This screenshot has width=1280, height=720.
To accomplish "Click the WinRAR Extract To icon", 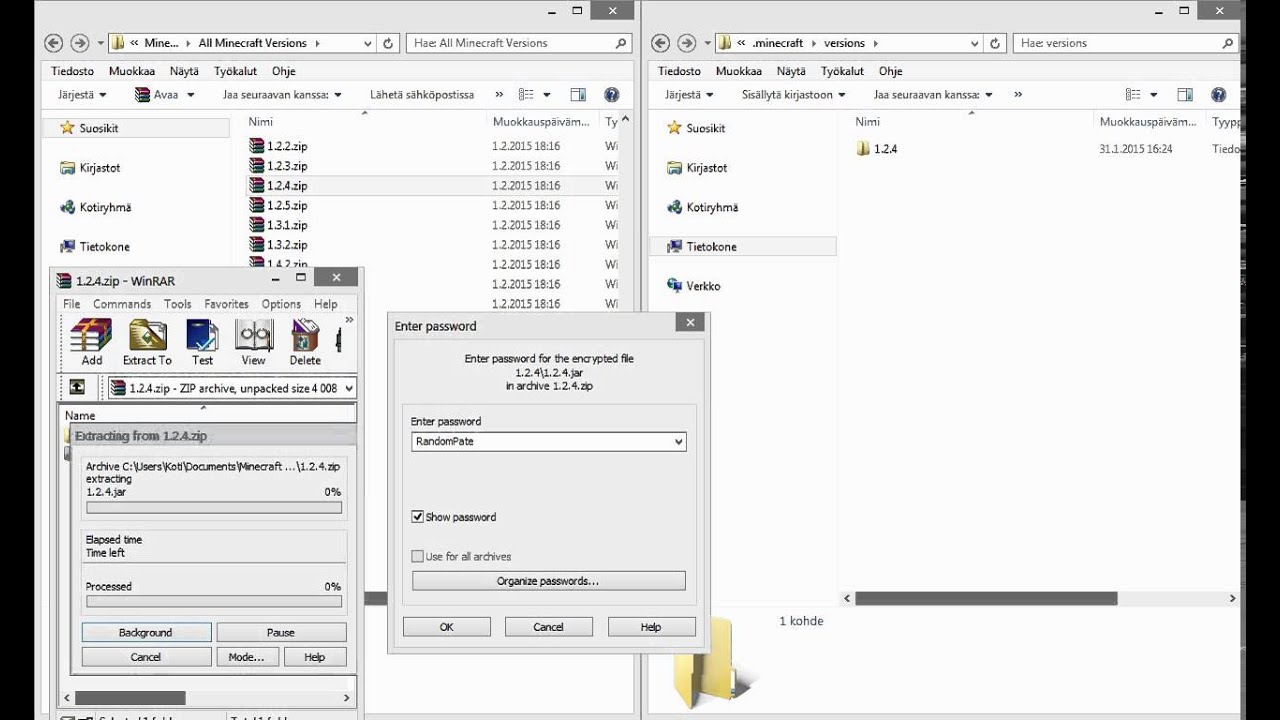I will [x=147, y=342].
